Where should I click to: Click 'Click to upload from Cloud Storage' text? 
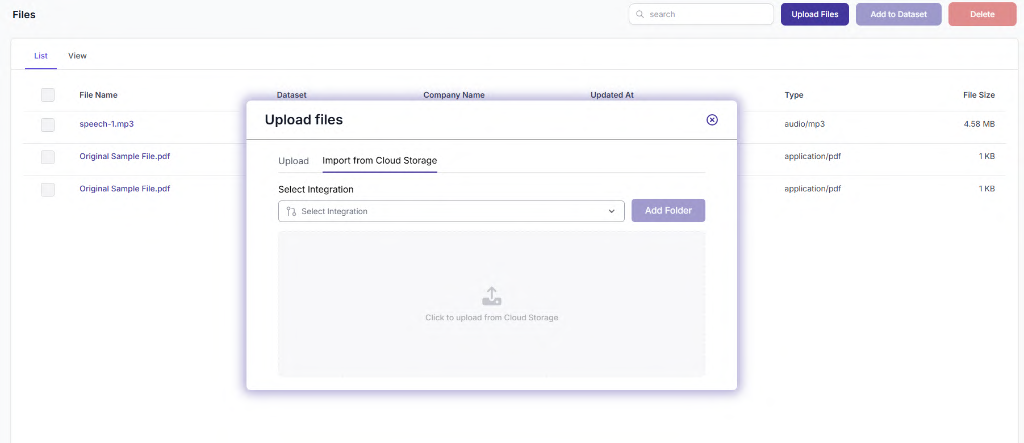[x=492, y=318]
